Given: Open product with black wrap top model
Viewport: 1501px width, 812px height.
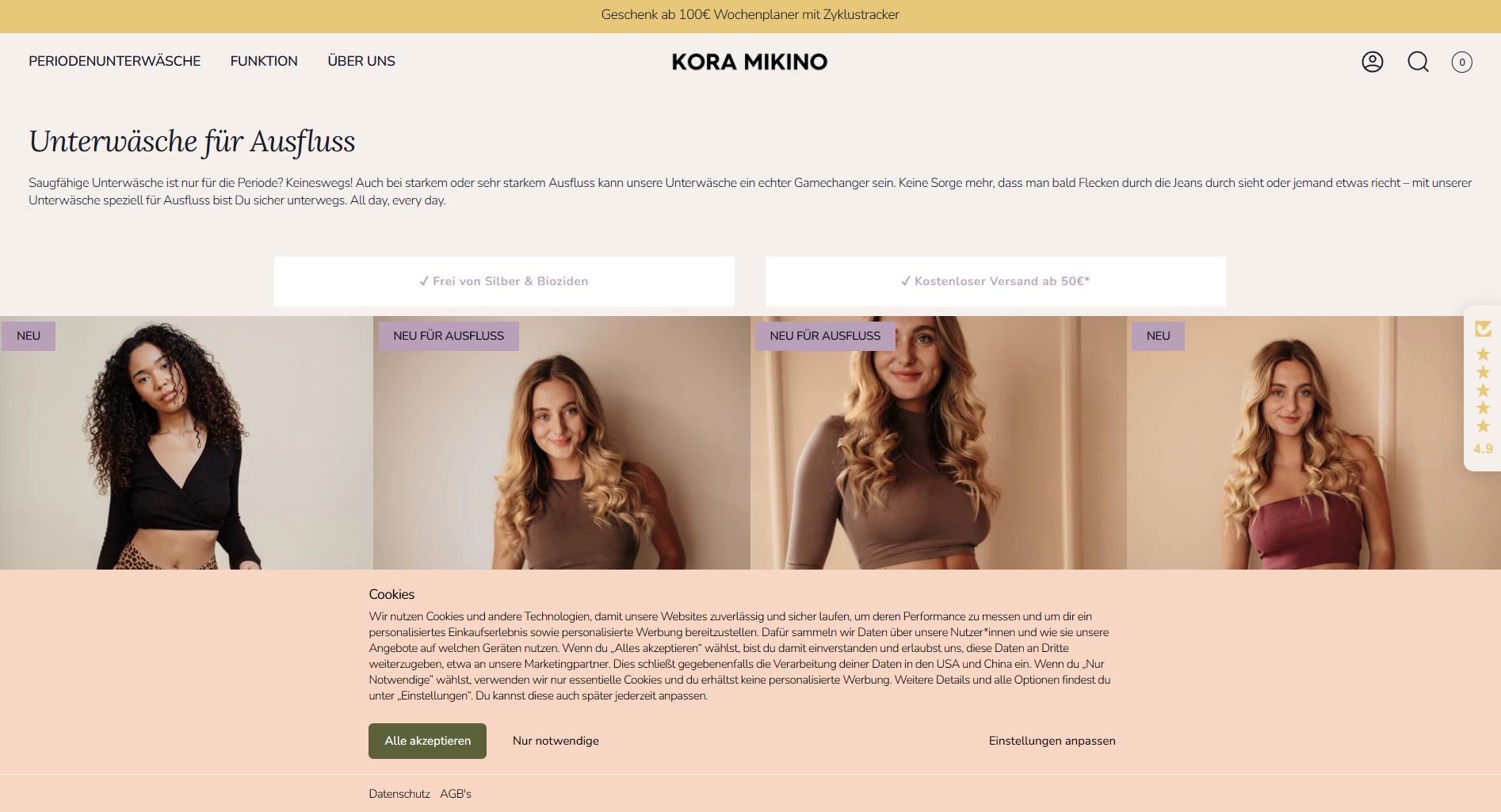Looking at the screenshot, I should (186, 443).
